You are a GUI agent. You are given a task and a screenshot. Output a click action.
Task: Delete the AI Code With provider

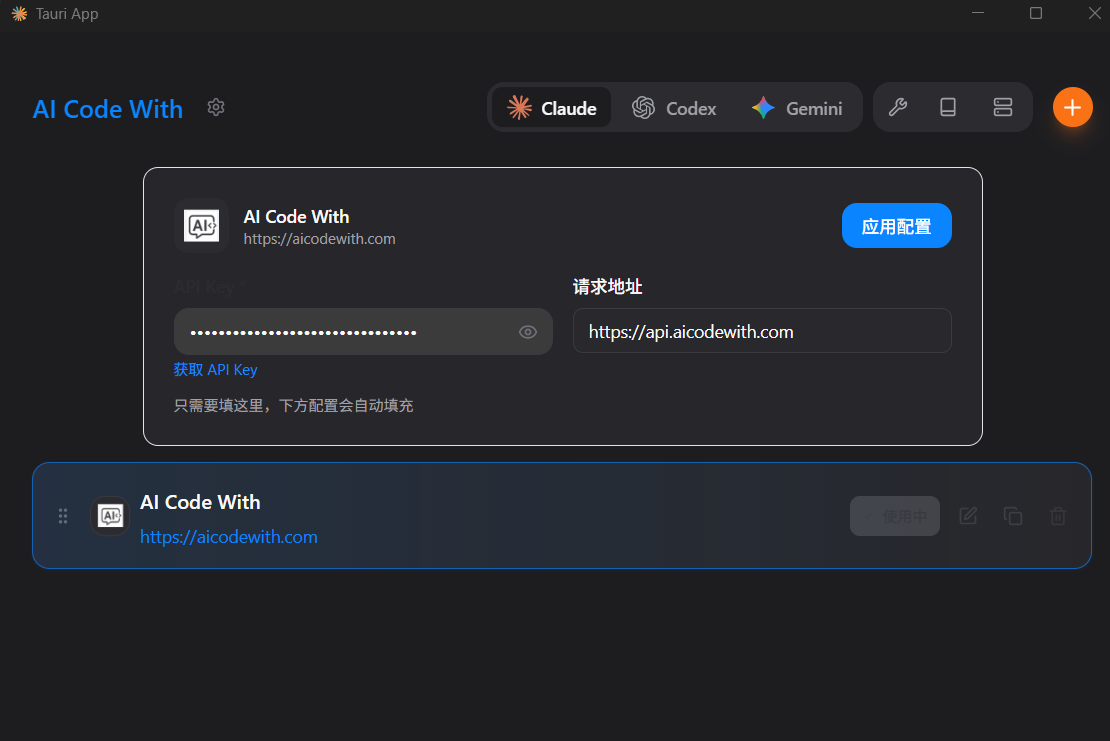(x=1058, y=516)
